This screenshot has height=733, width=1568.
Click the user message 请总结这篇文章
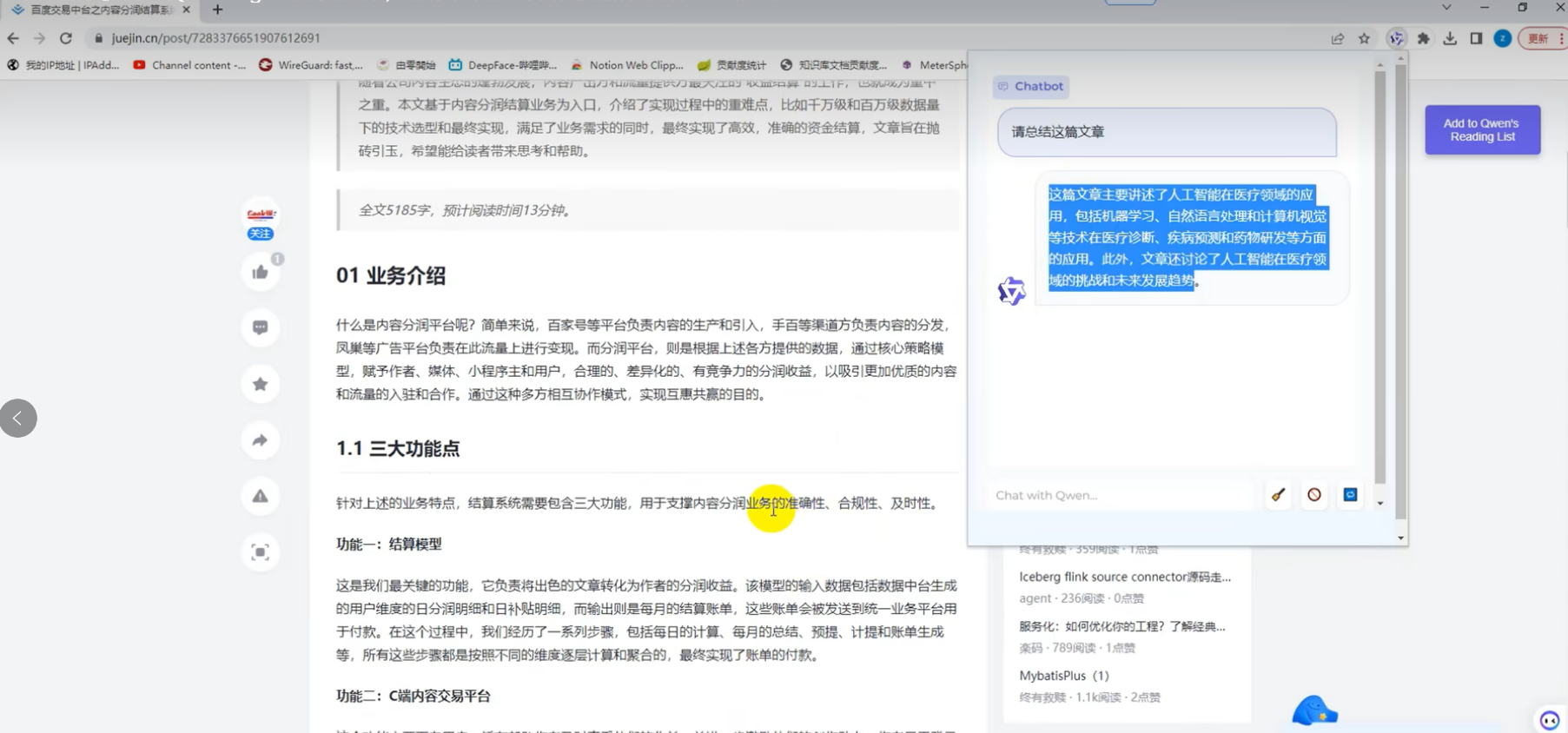[1167, 132]
